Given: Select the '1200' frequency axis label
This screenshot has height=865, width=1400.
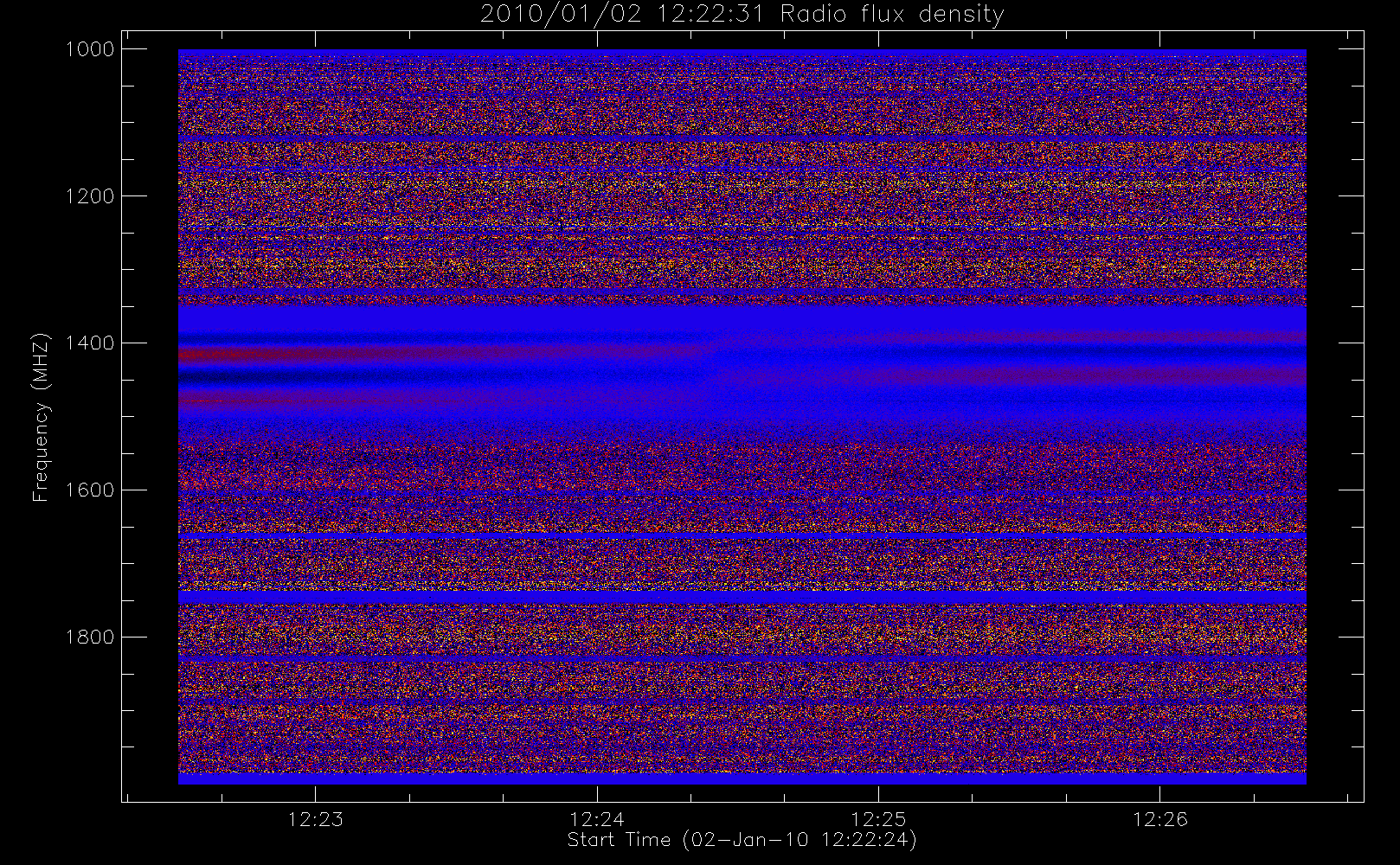Looking at the screenshot, I should click(90, 196).
